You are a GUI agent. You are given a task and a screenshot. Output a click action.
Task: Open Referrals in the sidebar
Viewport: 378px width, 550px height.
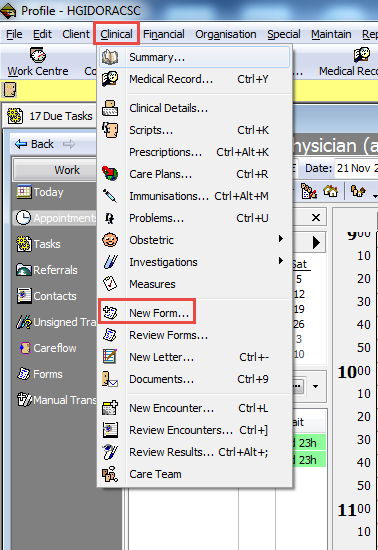[47, 270]
